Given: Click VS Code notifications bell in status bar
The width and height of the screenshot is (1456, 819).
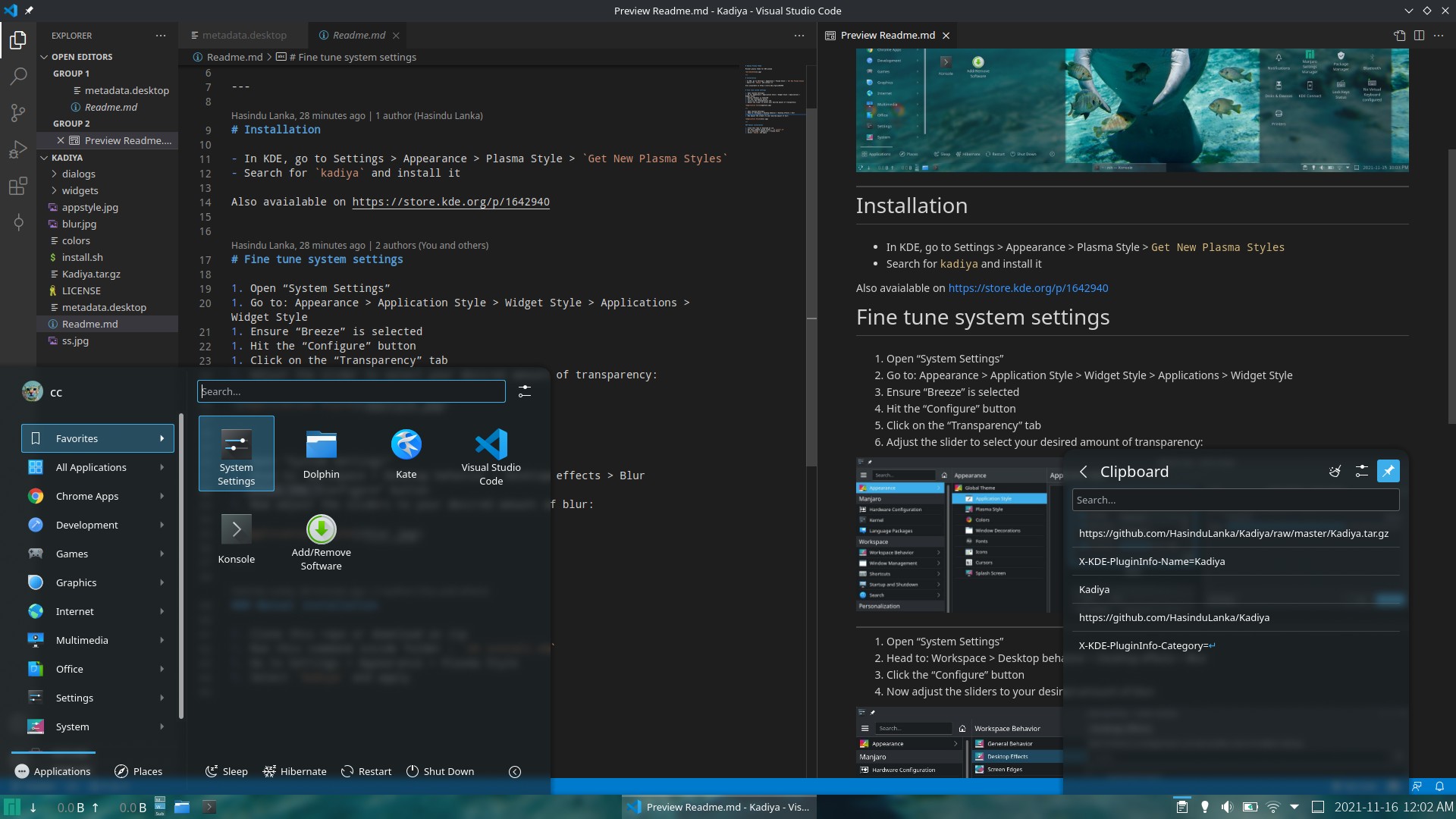Looking at the screenshot, I should (1439, 786).
